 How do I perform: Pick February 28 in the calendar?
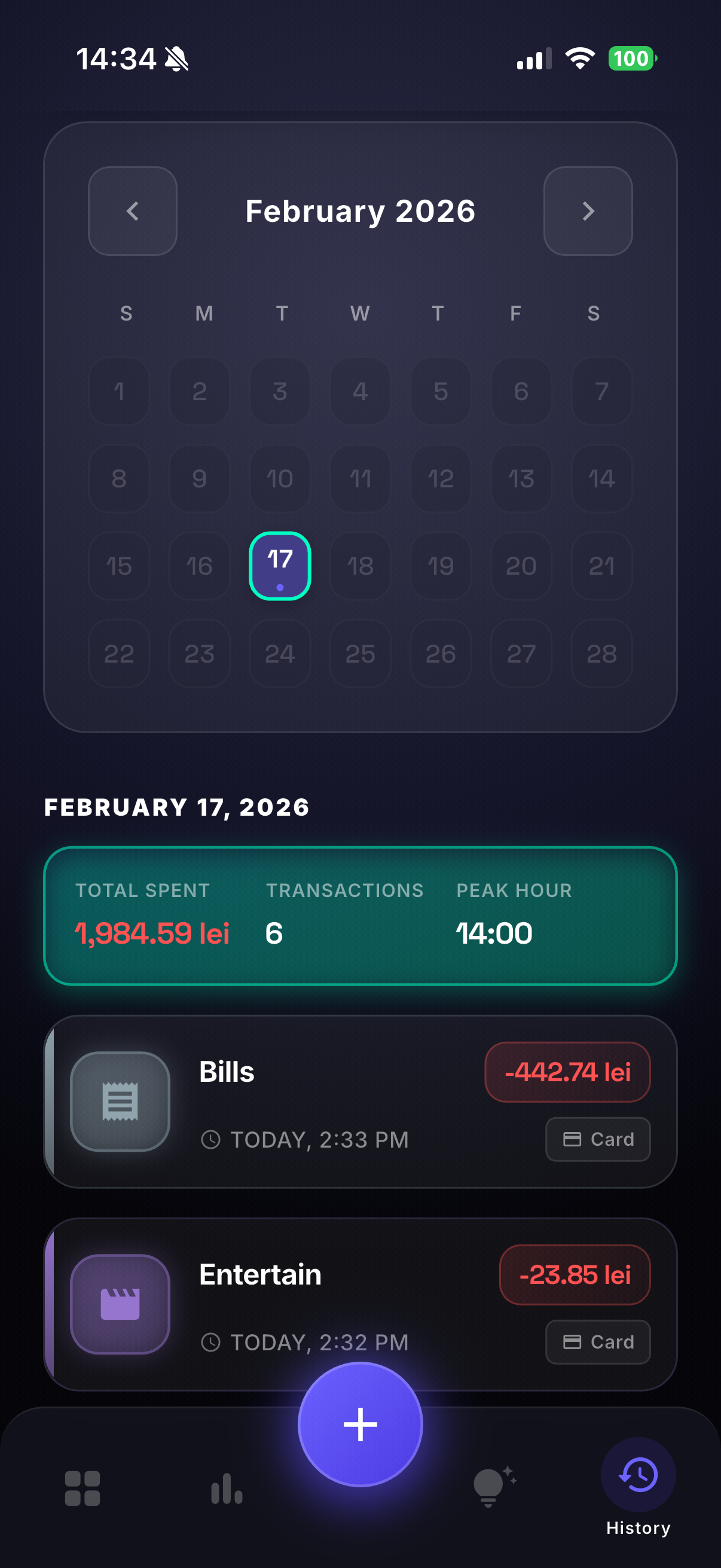coord(601,653)
